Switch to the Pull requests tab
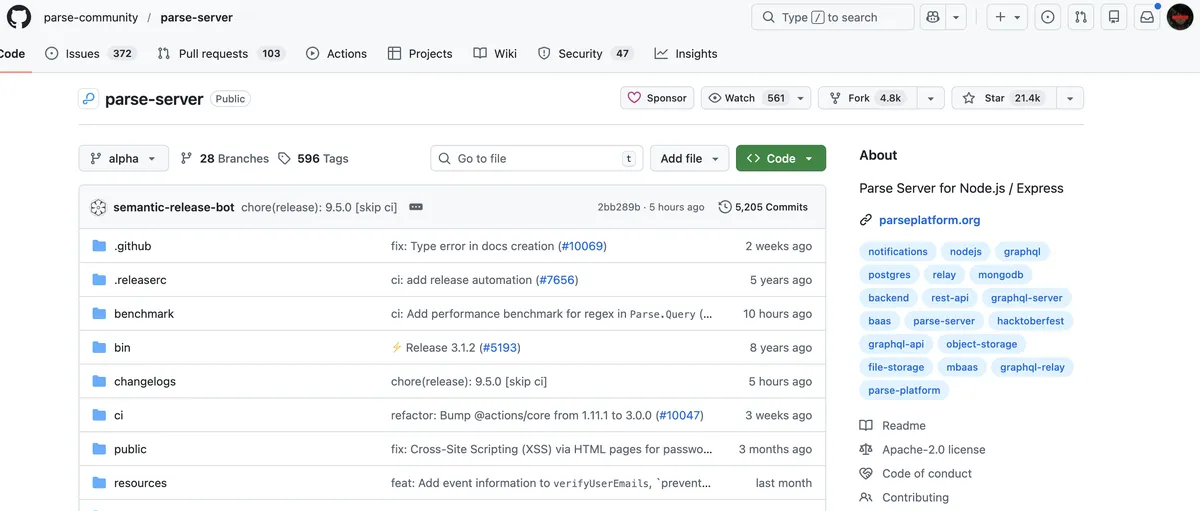Viewport: 1200px width, 511px height. click(212, 54)
